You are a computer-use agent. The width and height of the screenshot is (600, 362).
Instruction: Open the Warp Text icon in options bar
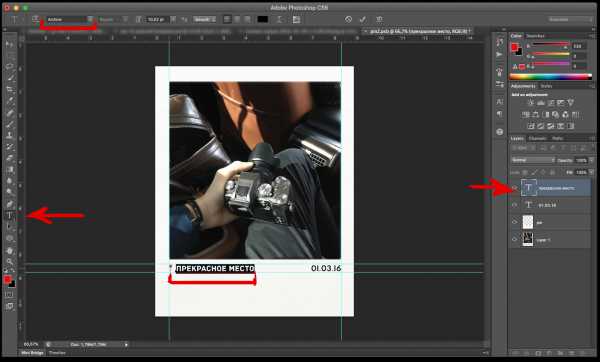click(280, 19)
